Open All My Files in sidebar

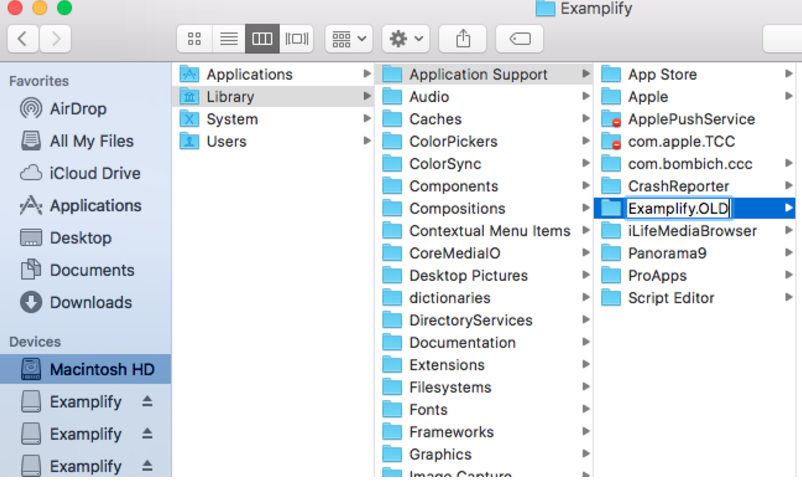[x=85, y=141]
